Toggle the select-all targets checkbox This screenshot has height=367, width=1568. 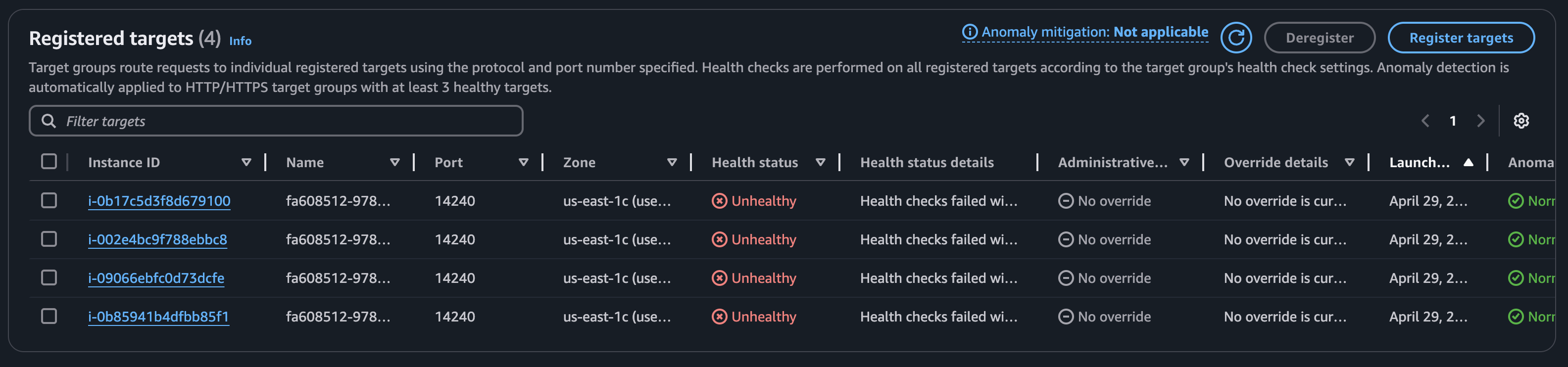49,161
